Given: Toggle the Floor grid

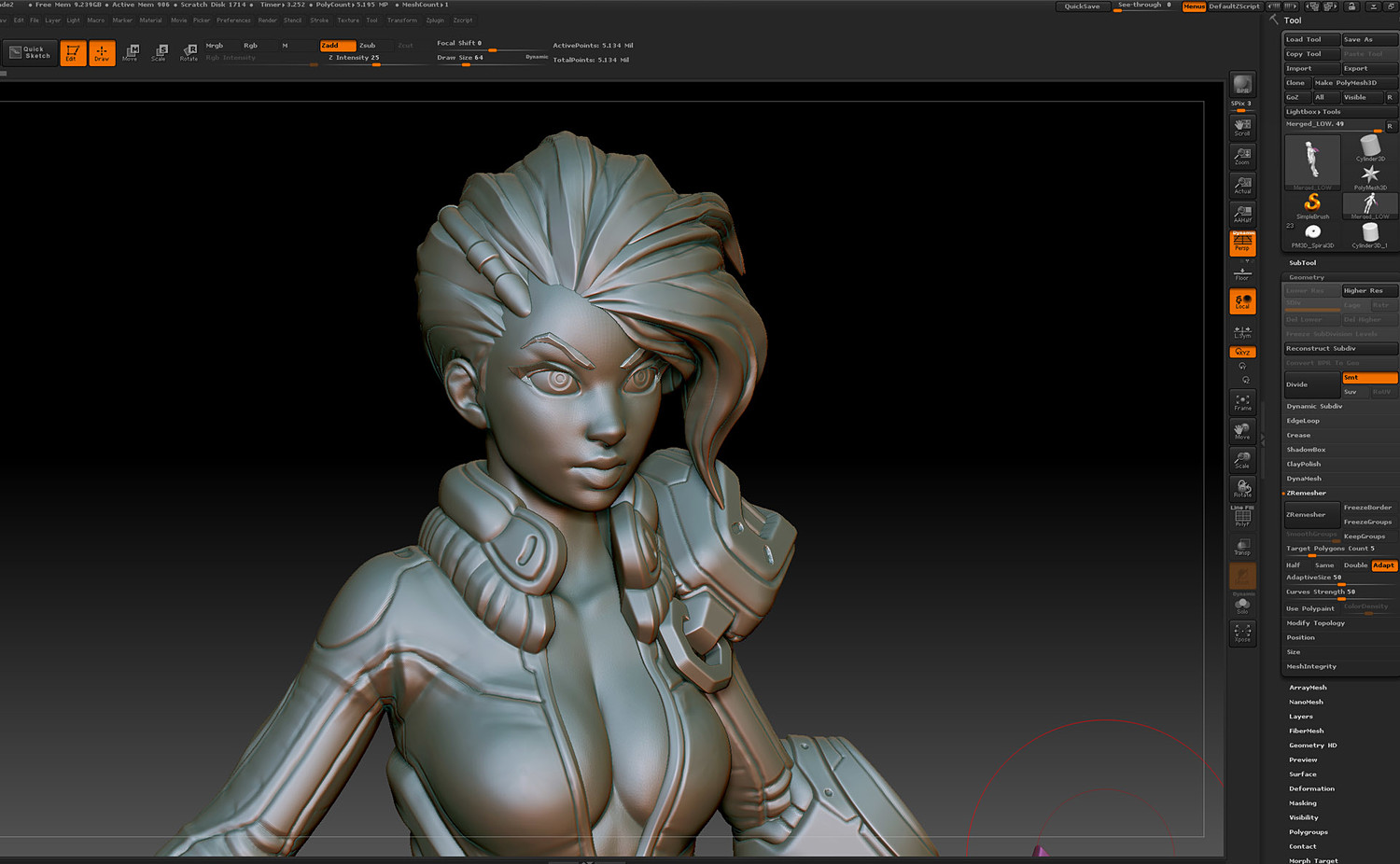Looking at the screenshot, I should coord(1242,272).
